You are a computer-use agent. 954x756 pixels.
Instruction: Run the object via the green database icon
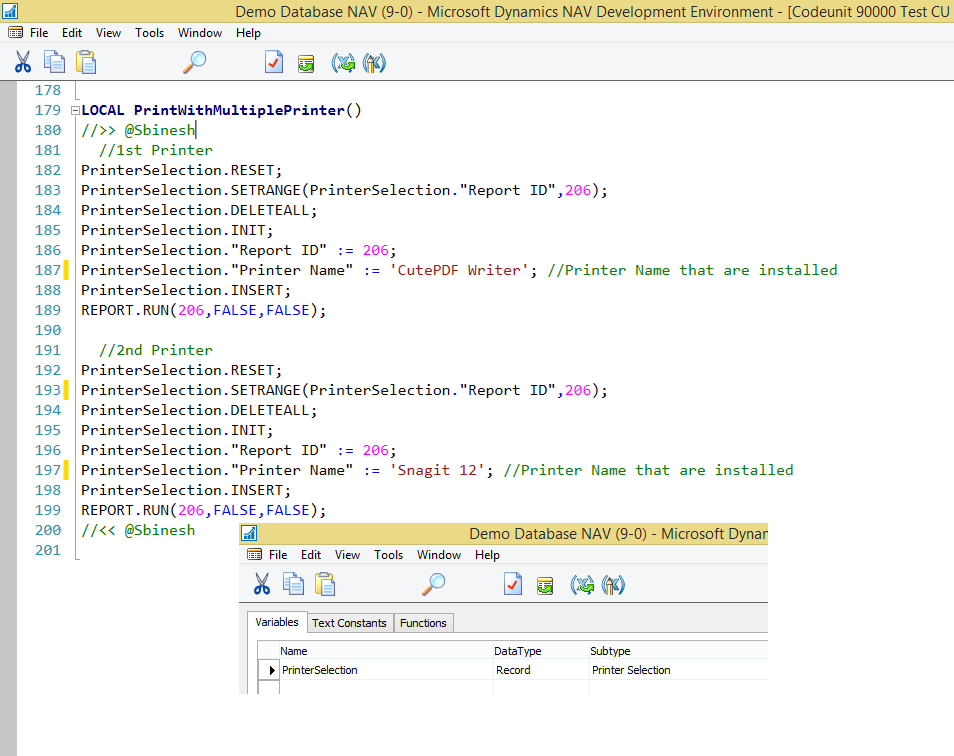(306, 61)
